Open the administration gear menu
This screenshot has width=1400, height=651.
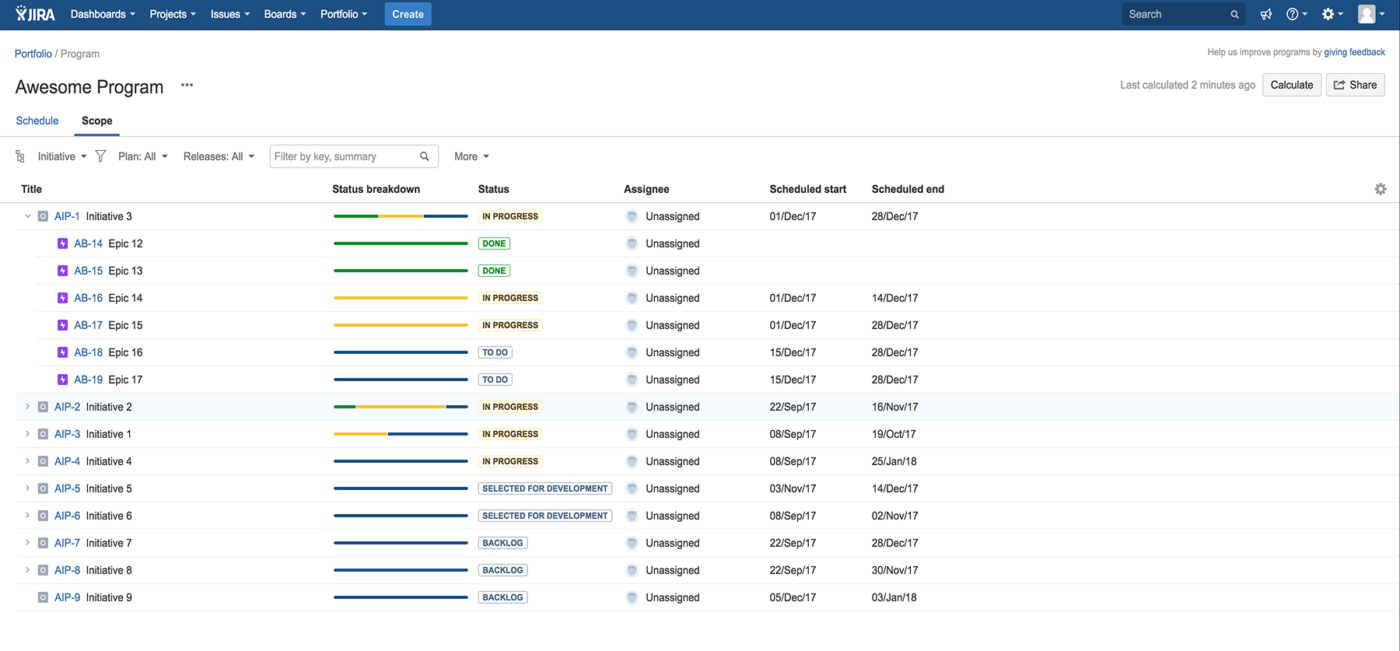[x=1331, y=14]
